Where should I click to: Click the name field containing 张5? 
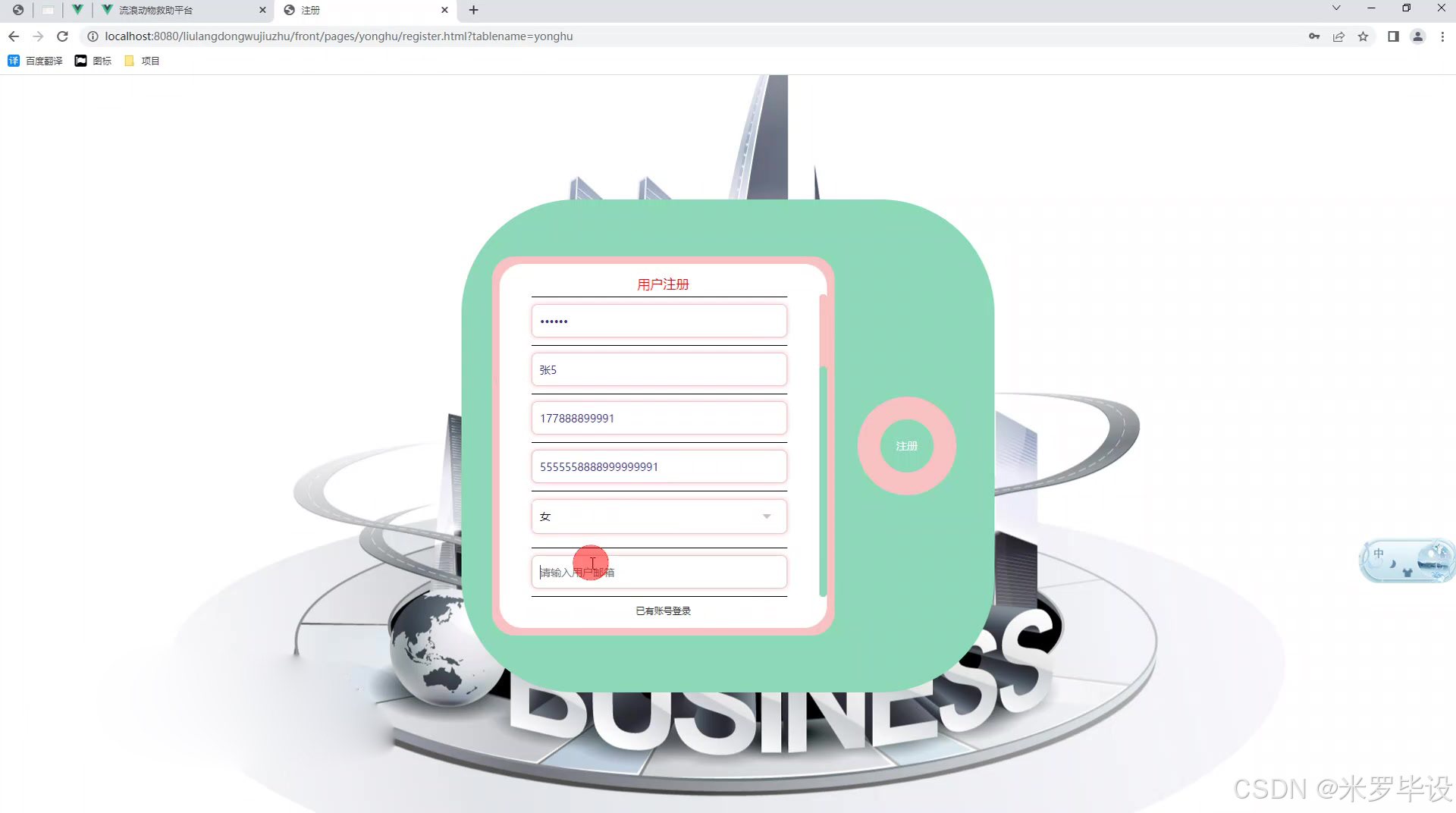point(659,369)
